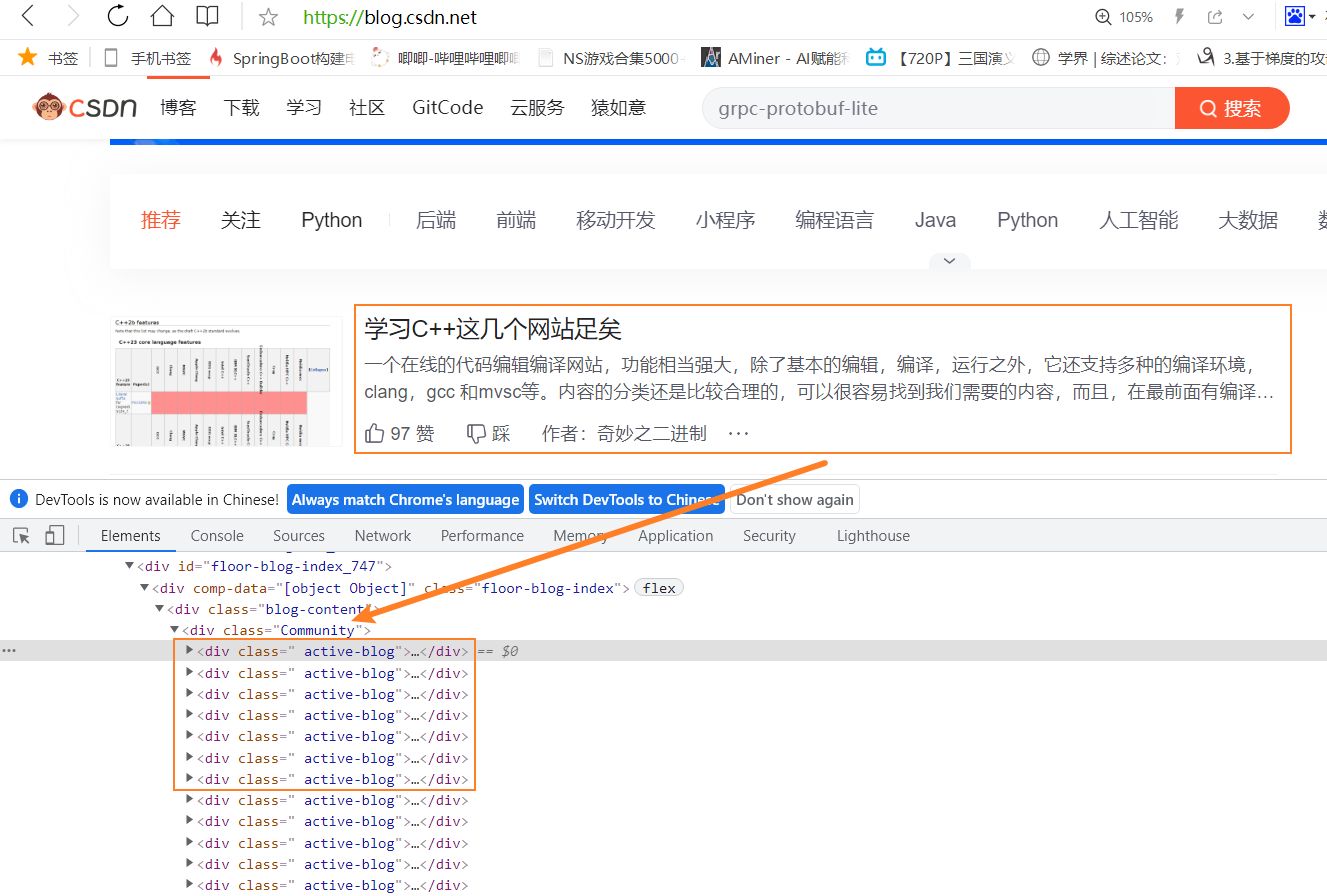This screenshot has width=1327, height=896.
Task: Select the 人工智能 category tab
Action: [x=1139, y=220]
